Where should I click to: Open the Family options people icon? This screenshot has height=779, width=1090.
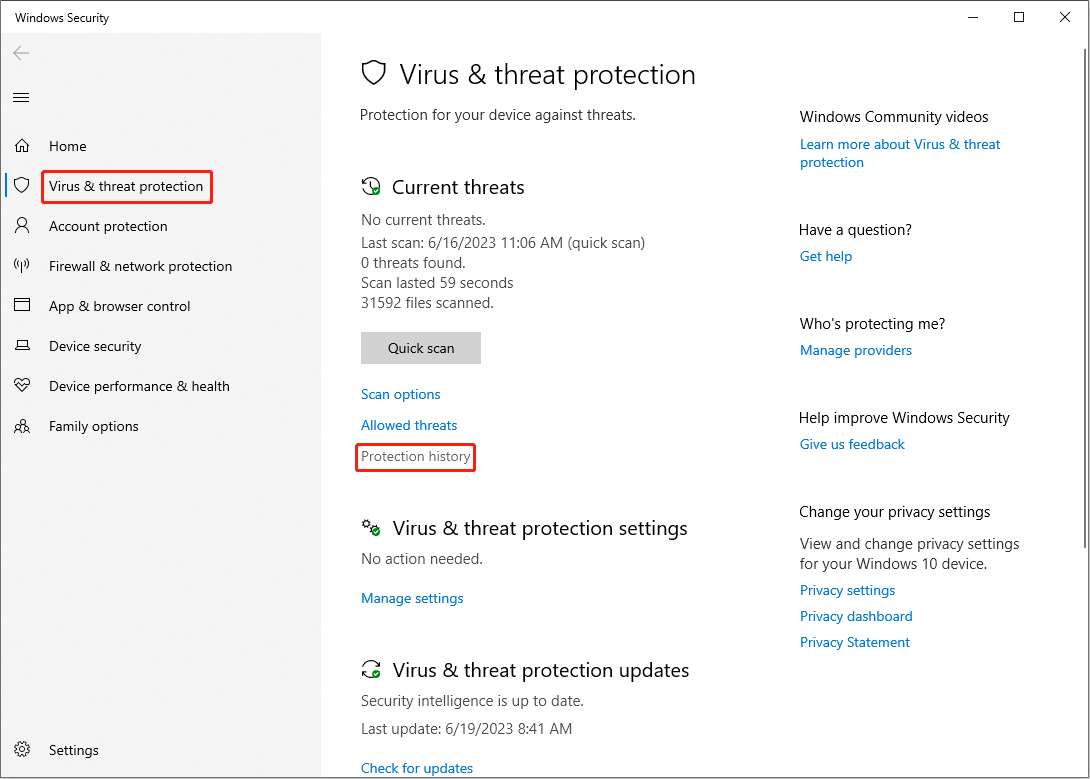click(x=22, y=426)
